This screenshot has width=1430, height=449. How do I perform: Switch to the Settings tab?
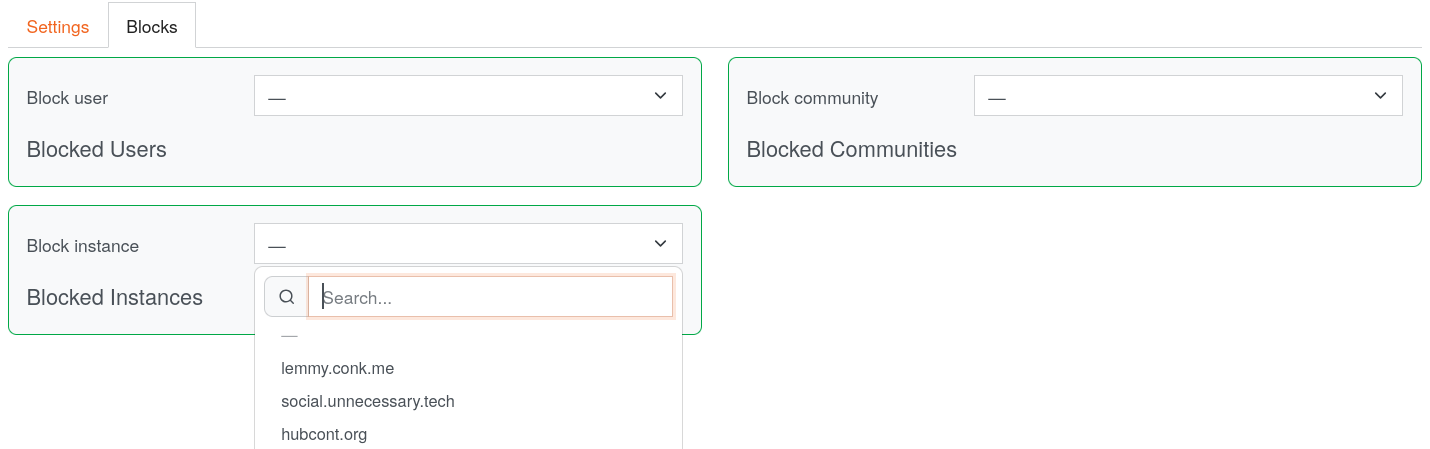point(58,27)
